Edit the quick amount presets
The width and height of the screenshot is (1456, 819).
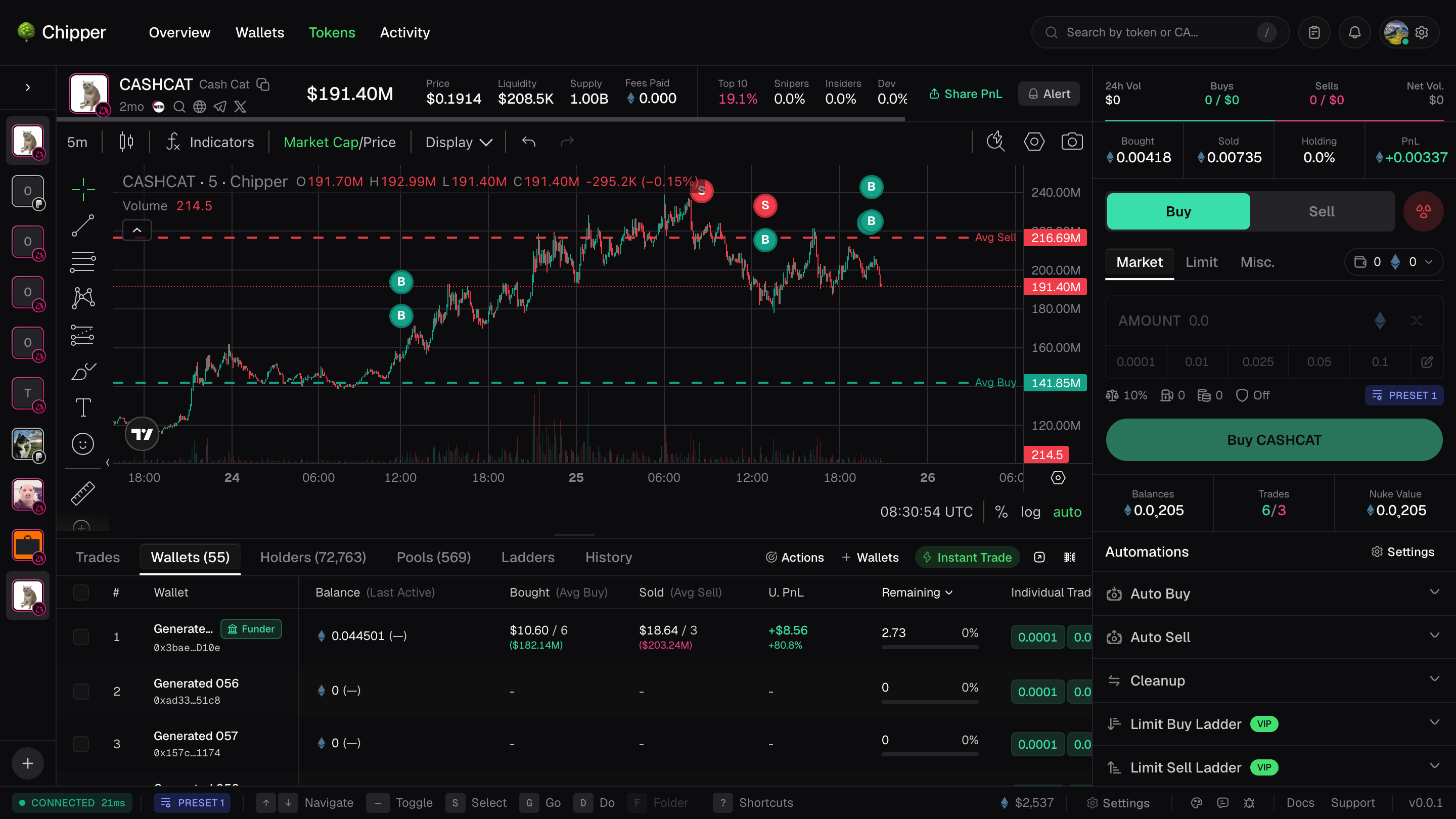coord(1427,362)
